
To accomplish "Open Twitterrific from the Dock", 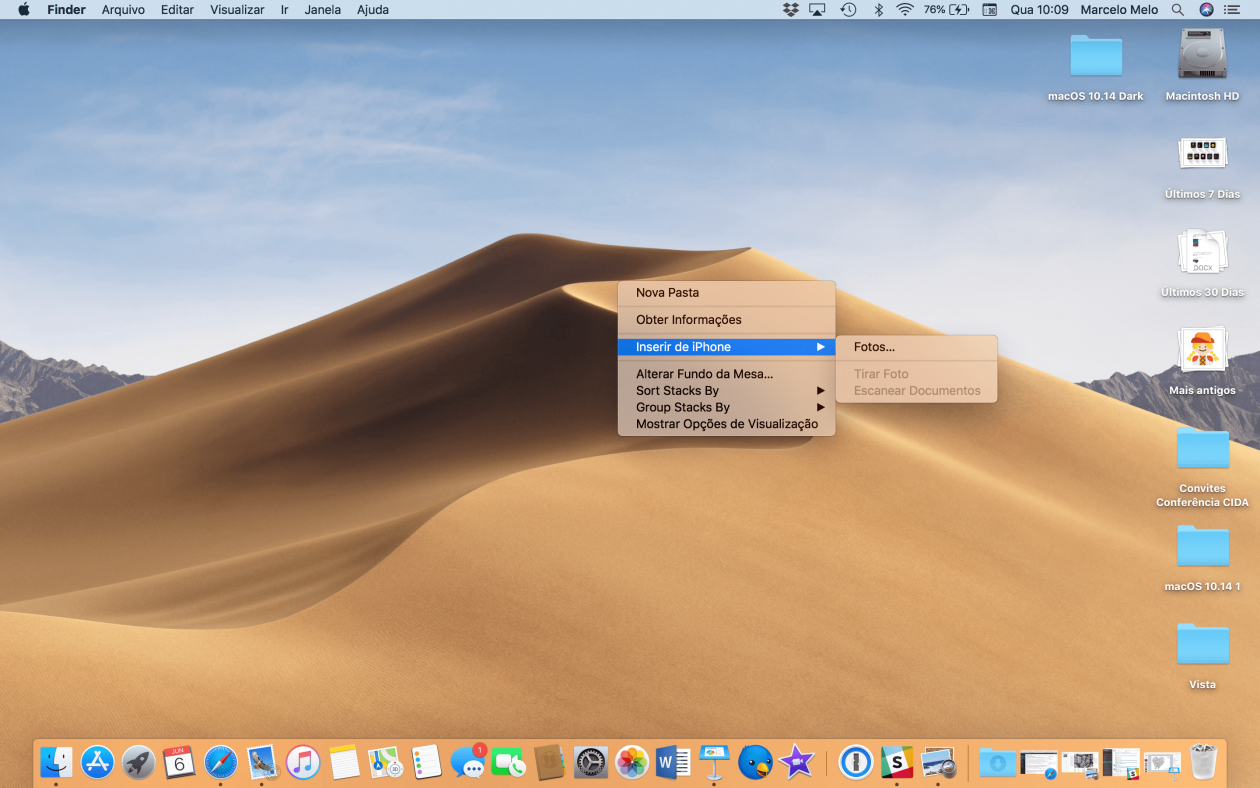I will click(755, 762).
